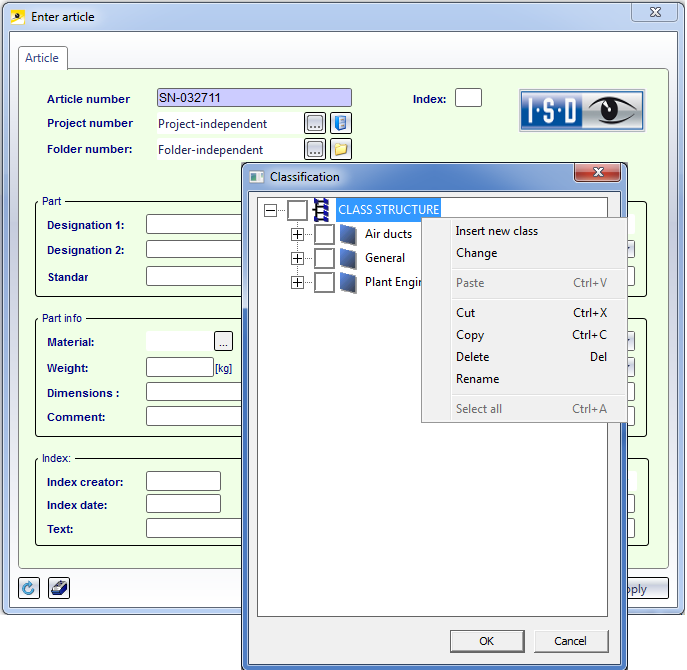
Task: Collapse the CLASS STRUCTURE root node
Action: [270, 210]
